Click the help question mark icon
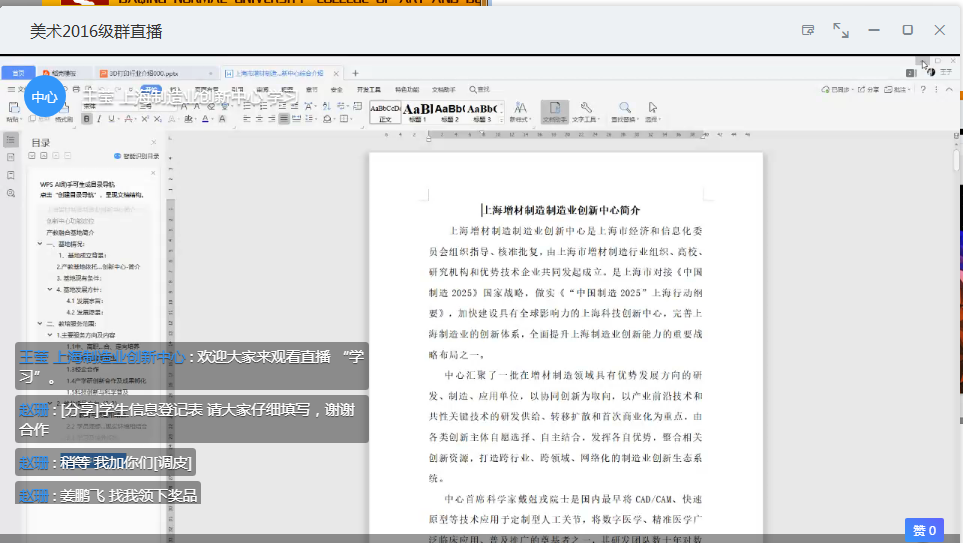The height and width of the screenshot is (543, 963). click(x=922, y=90)
